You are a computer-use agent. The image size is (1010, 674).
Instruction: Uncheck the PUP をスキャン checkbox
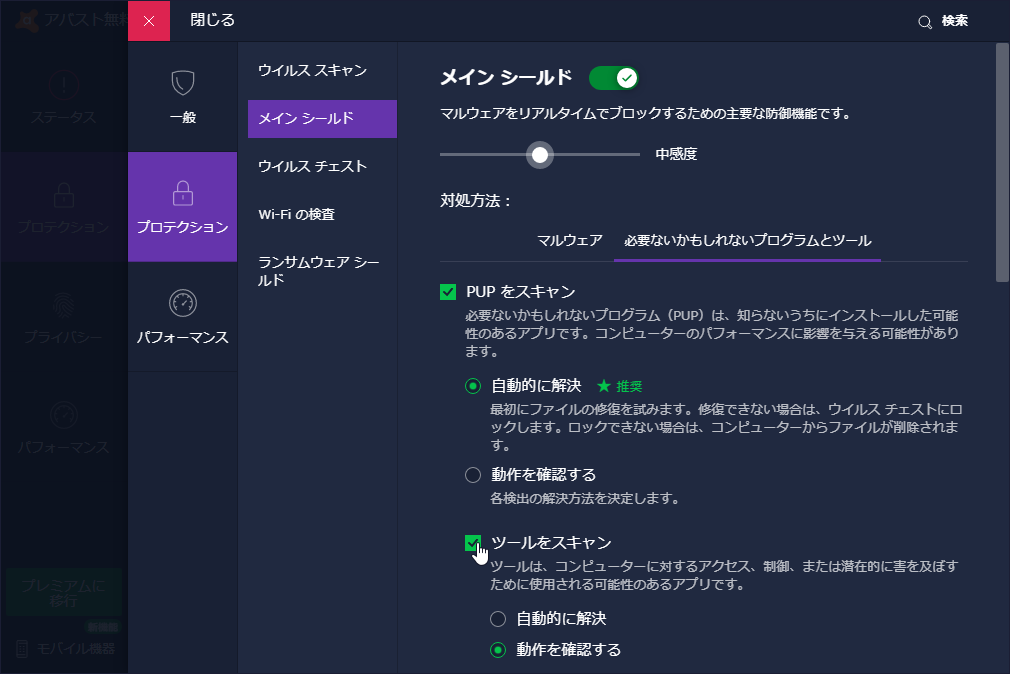446,291
